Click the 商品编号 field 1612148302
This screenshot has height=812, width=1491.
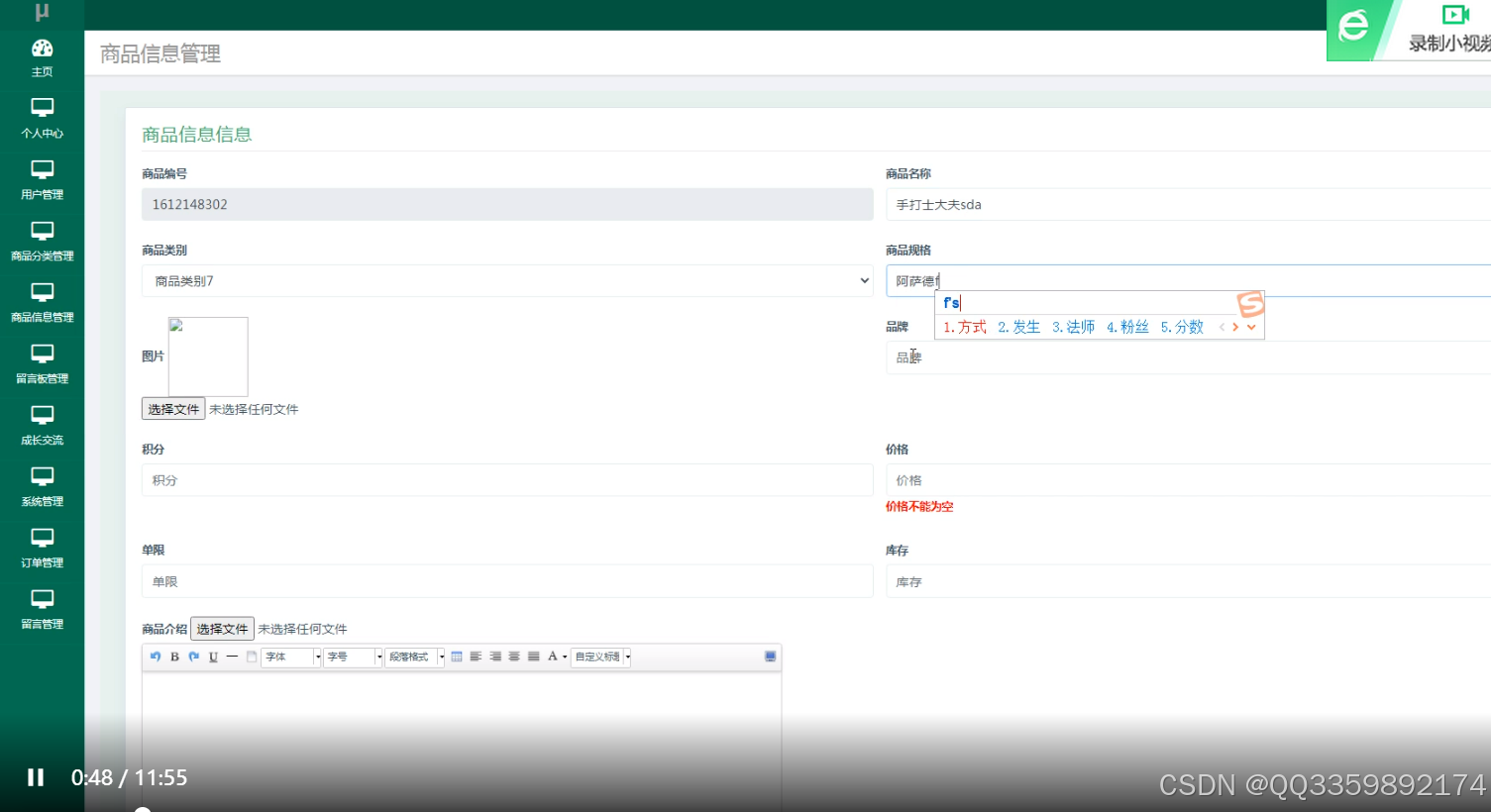[x=507, y=204]
